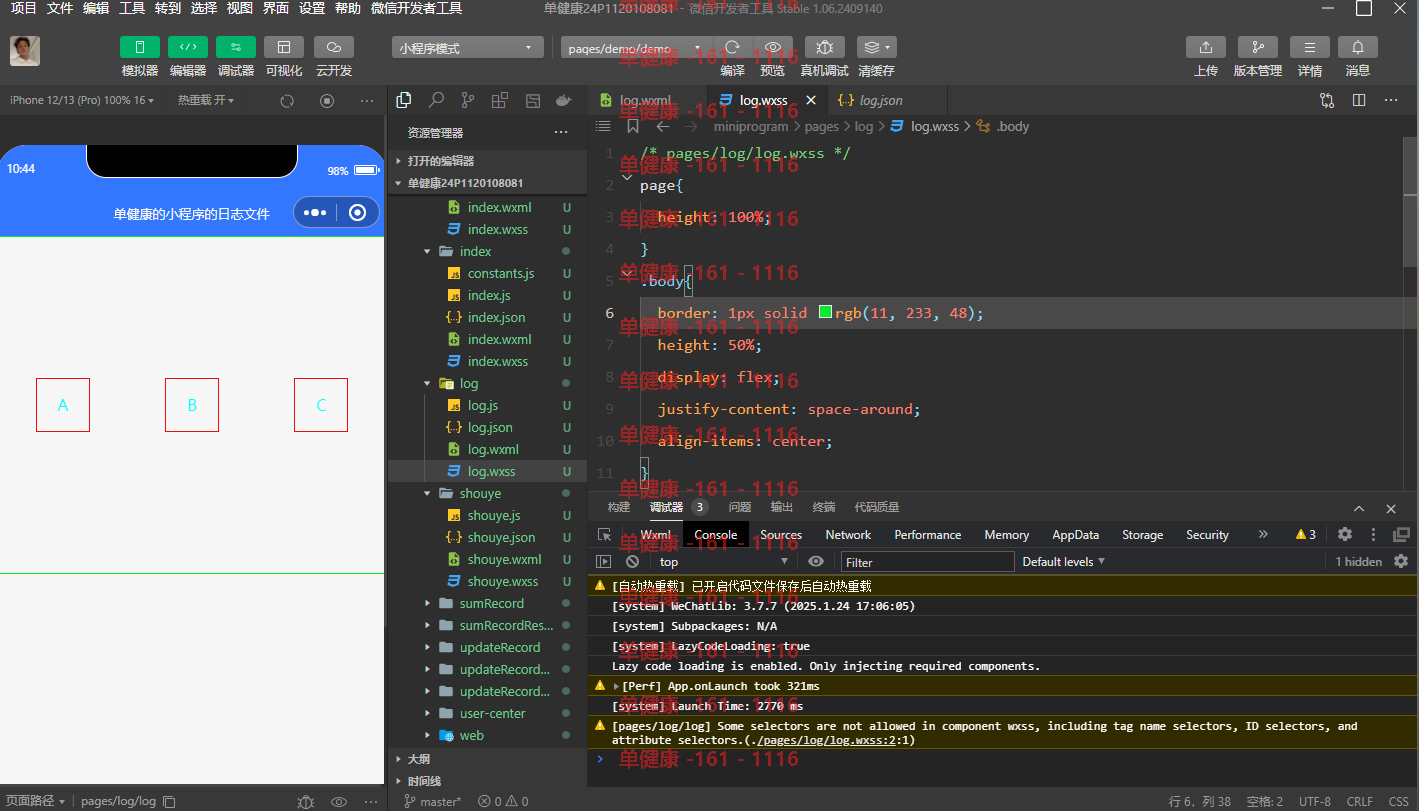Click the upload (上传) icon
Viewport: 1419px width, 811px height.
1206,47
